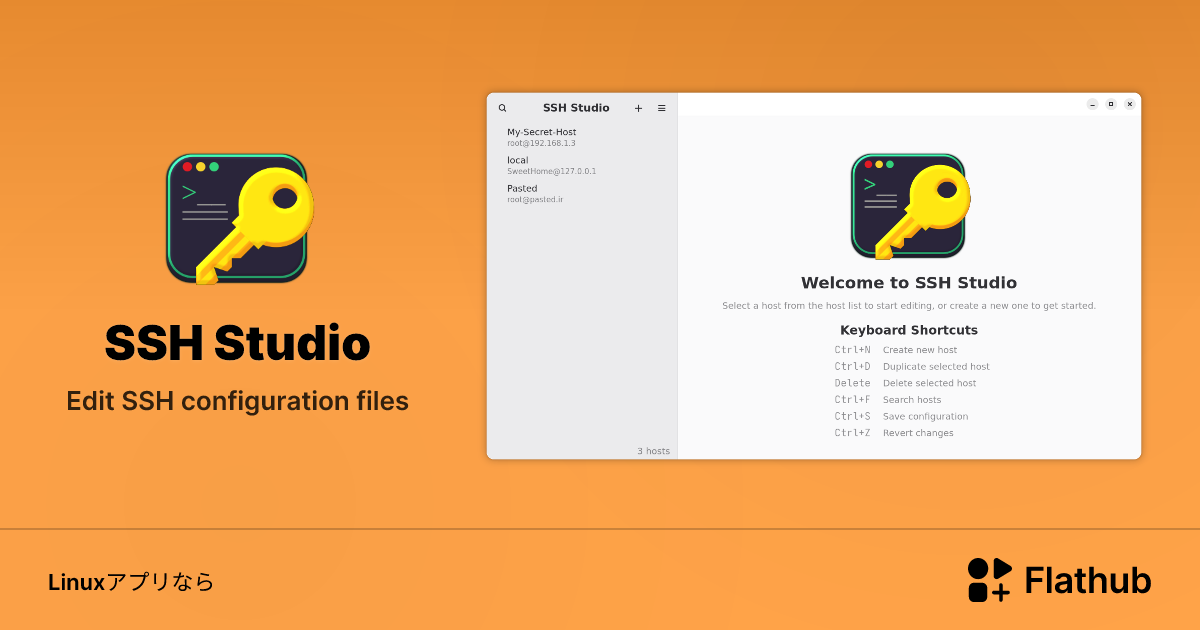The height and width of the screenshot is (630, 1200).
Task: Click the Linuxアプリなら text
Action: point(131,580)
